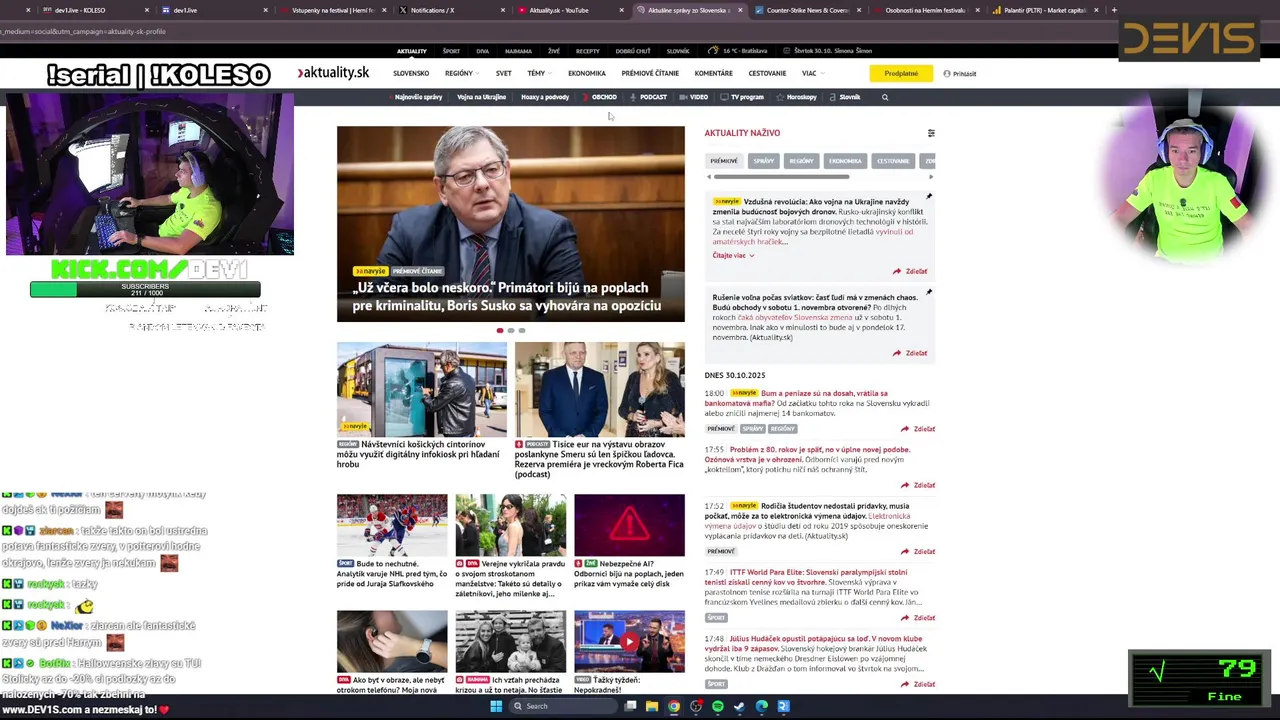Open the Ekonomika main menu item
1280x720 pixels.
pos(587,73)
